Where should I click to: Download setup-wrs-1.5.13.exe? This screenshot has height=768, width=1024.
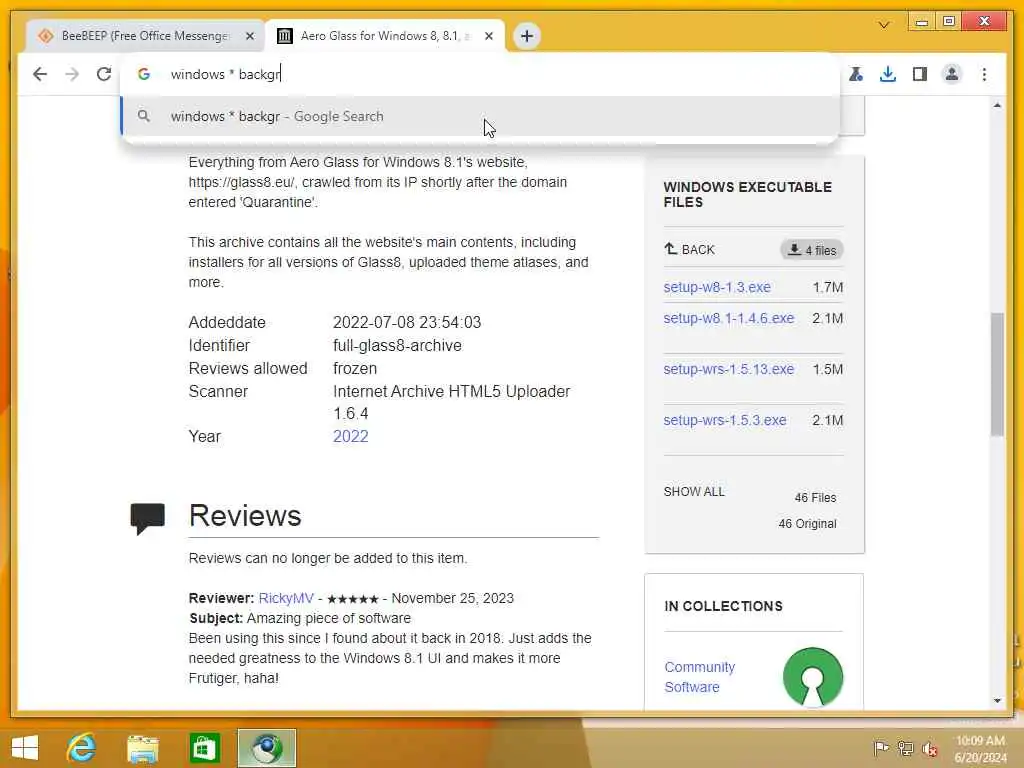(729, 369)
